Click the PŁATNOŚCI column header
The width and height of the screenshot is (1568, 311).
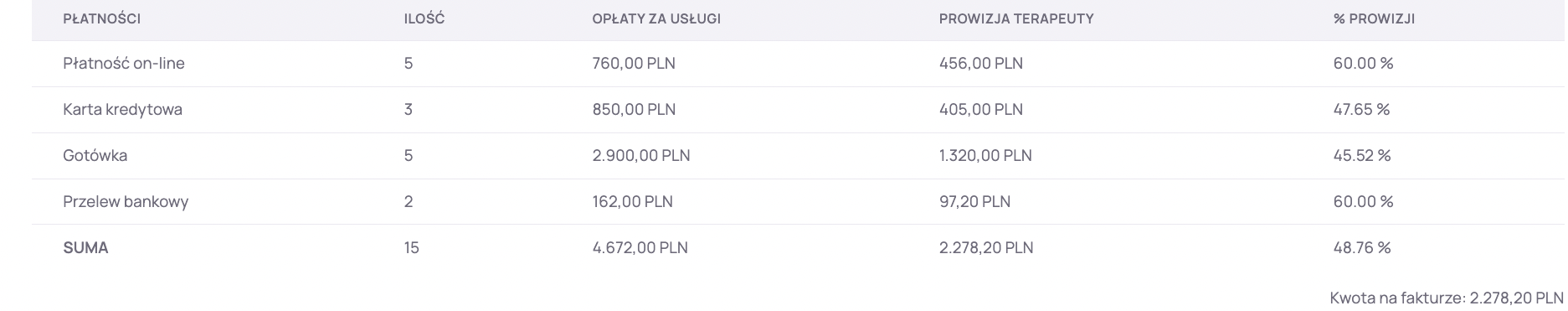pyautogui.click(x=101, y=18)
